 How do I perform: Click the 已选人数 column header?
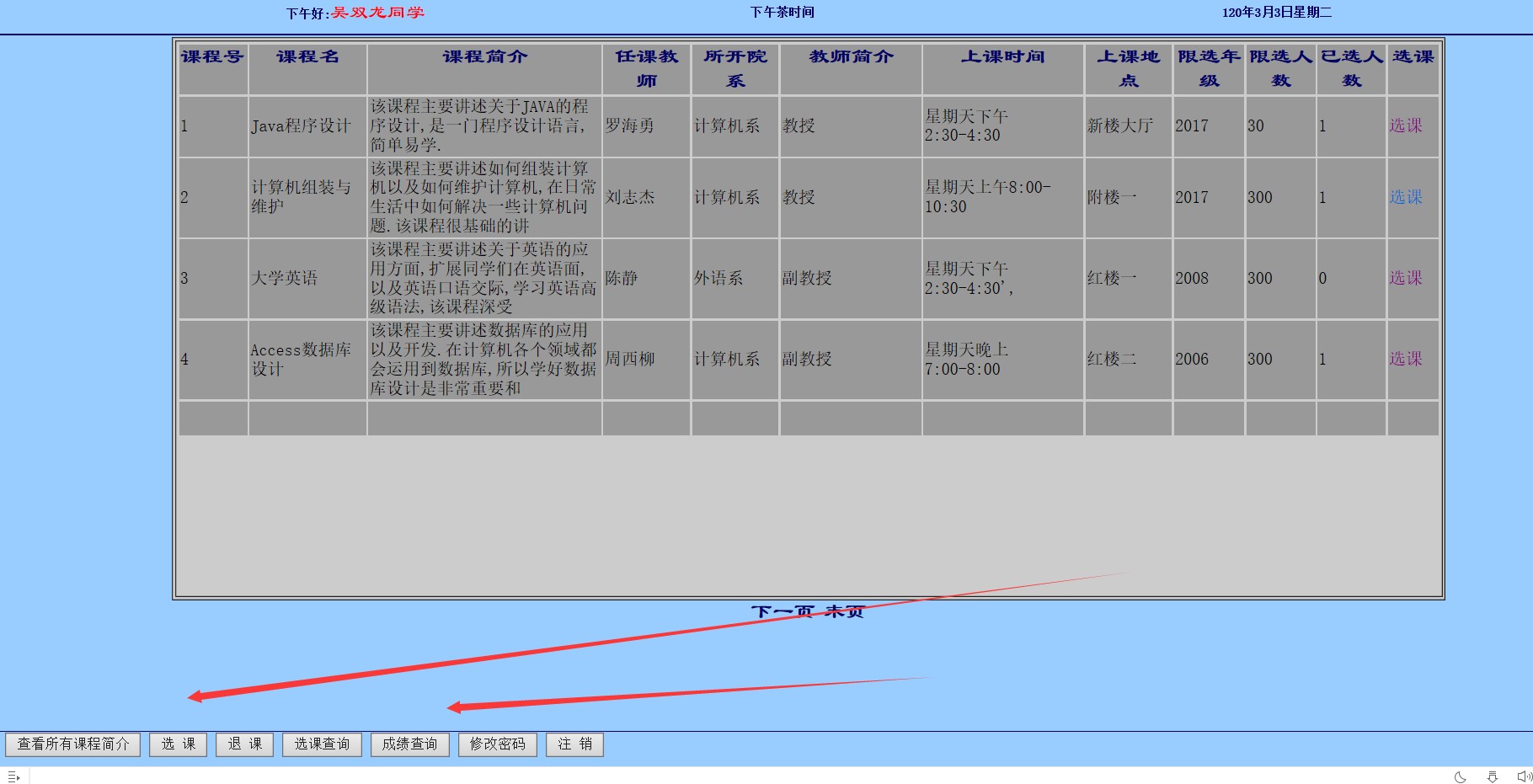coord(1352,68)
